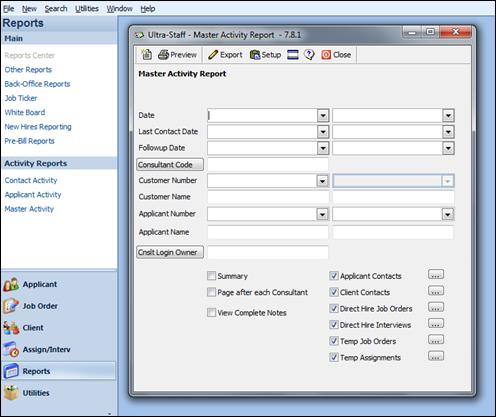Click the red Close toolbar icon
Screen dimensions: 496x417
tap(326, 55)
